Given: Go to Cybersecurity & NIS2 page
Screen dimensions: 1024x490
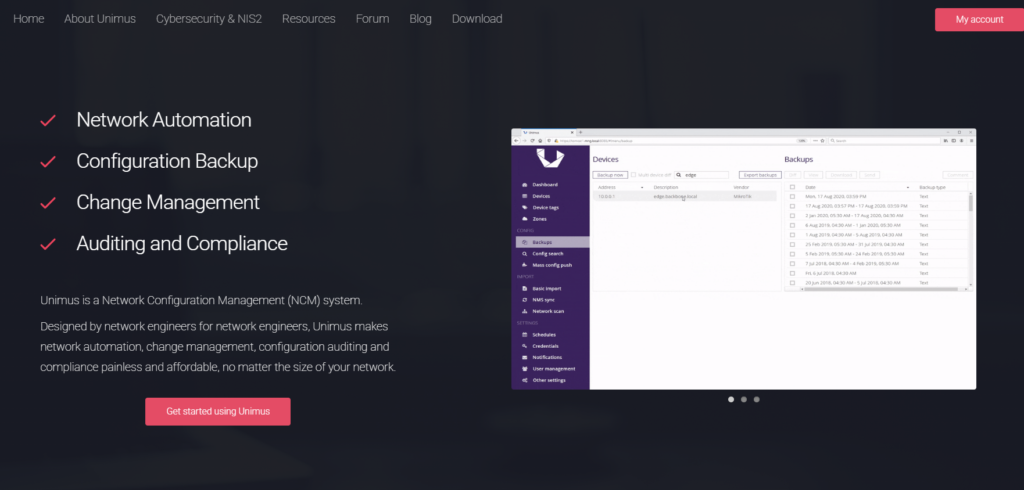Looking at the screenshot, I should pyautogui.click(x=209, y=19).
